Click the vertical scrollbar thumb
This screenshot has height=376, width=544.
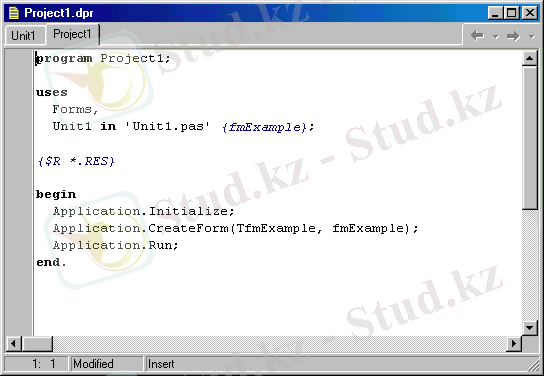point(530,138)
